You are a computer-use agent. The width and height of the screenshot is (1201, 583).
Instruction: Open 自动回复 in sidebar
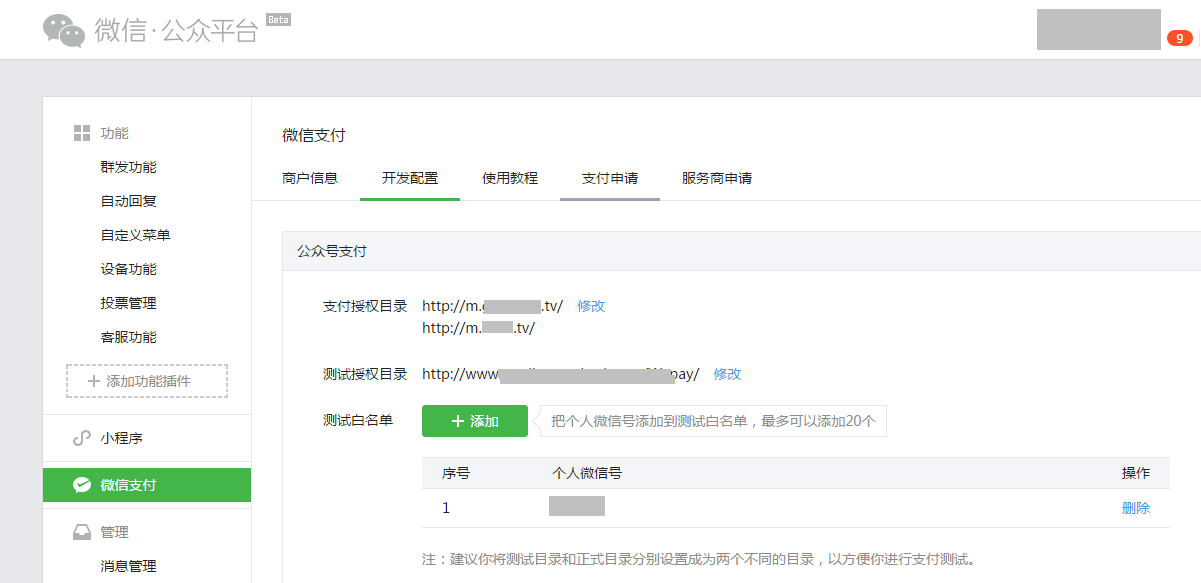(129, 201)
